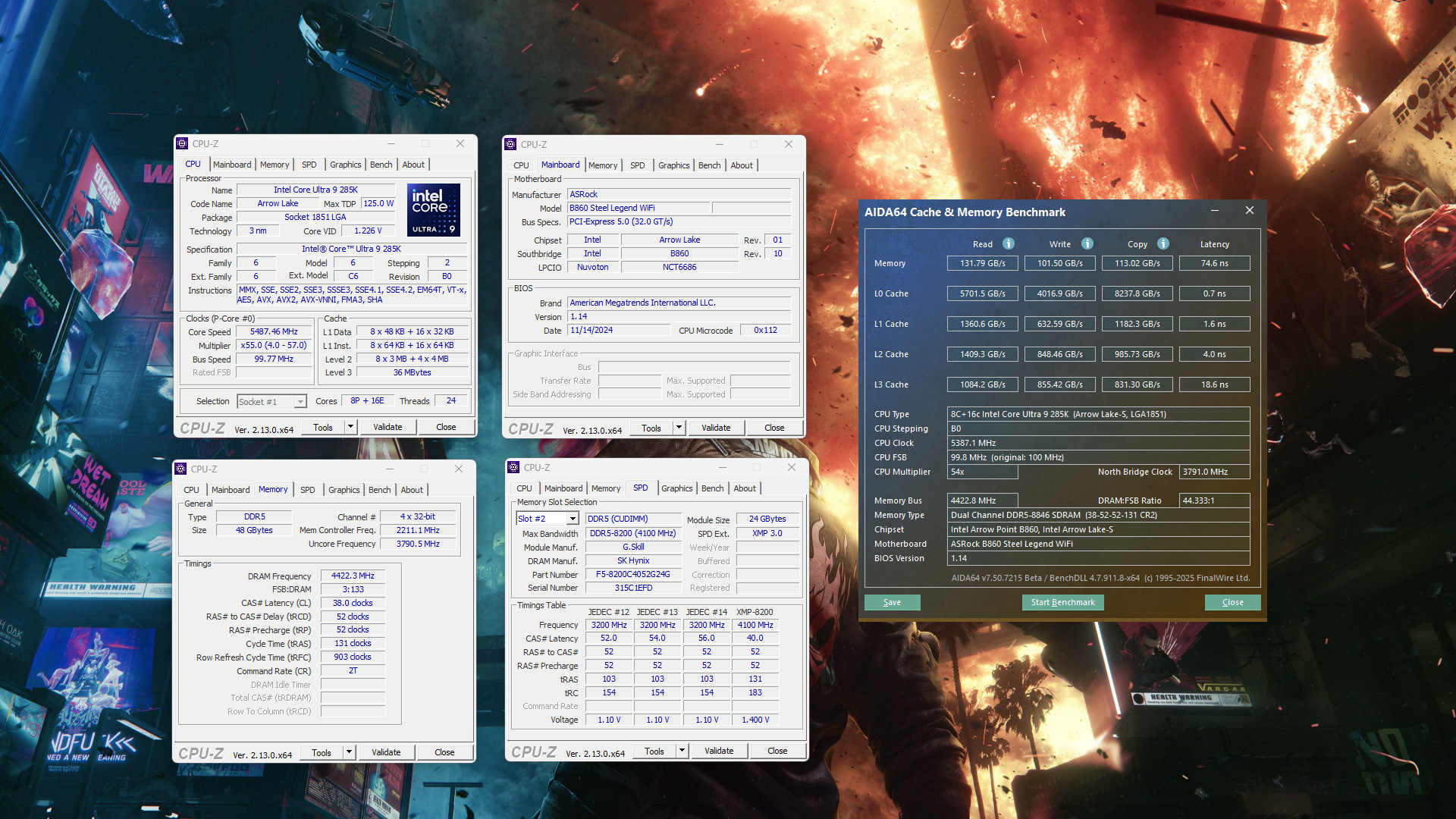Screen dimensions: 1456x819
Task: Click app icon of Mainboard CPU-Z window
Action: coord(510,144)
